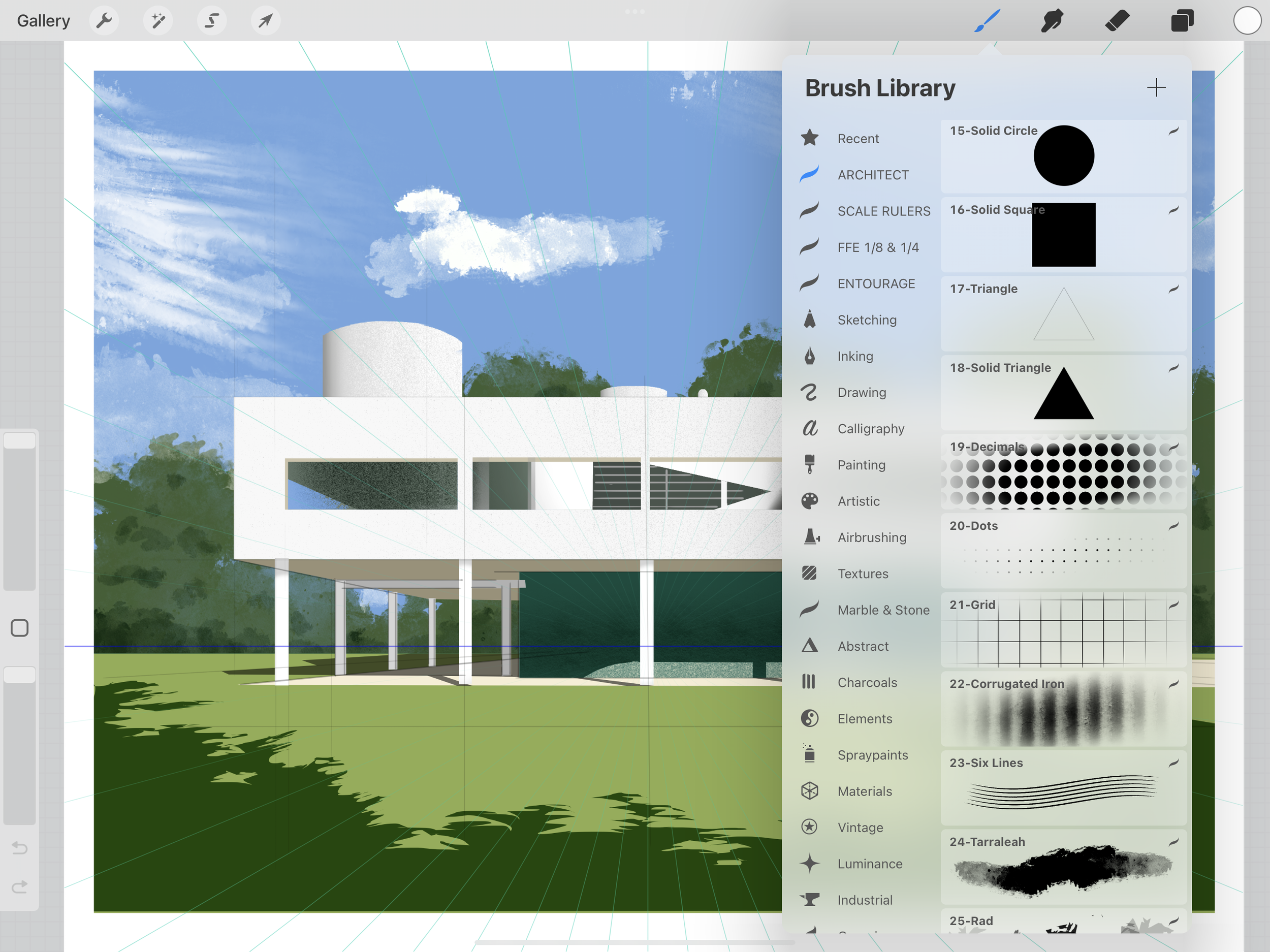Open the active color circle
Image resolution: width=1270 pixels, height=952 pixels.
coord(1247,21)
